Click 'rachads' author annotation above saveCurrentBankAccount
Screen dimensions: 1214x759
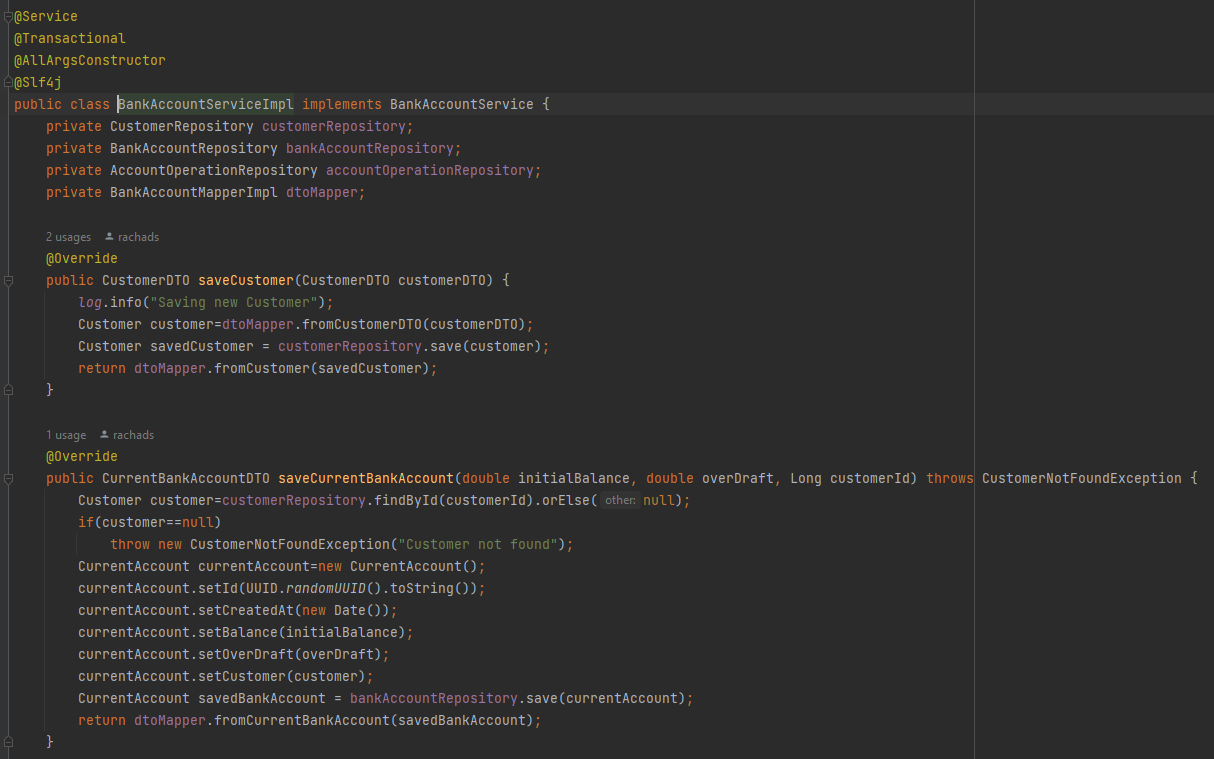tap(133, 434)
